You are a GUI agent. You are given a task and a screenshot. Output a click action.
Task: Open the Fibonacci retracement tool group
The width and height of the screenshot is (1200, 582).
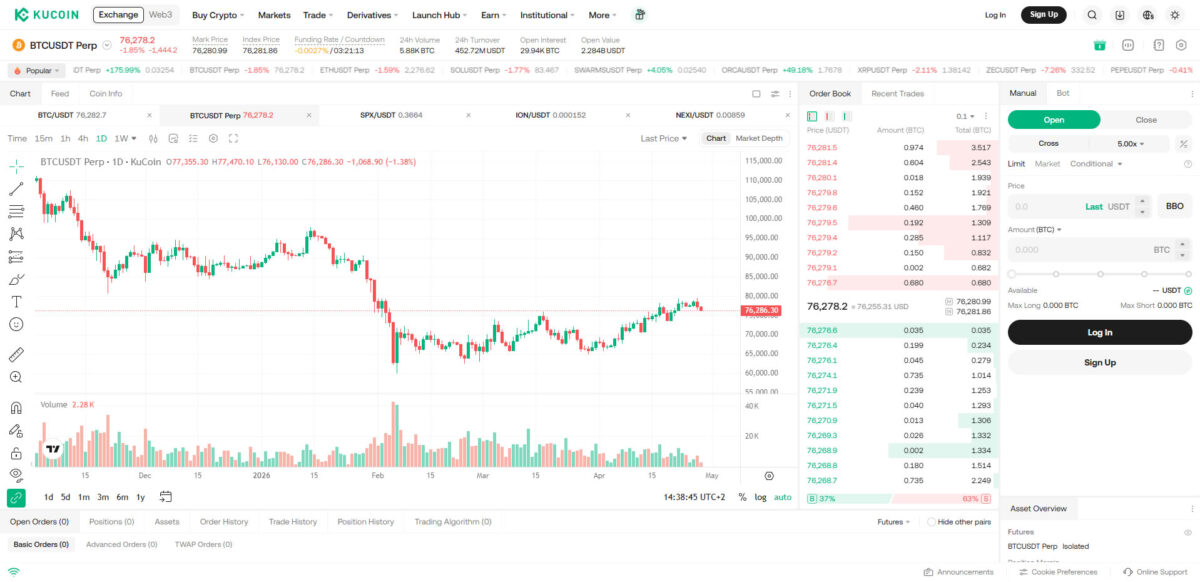coord(16,211)
